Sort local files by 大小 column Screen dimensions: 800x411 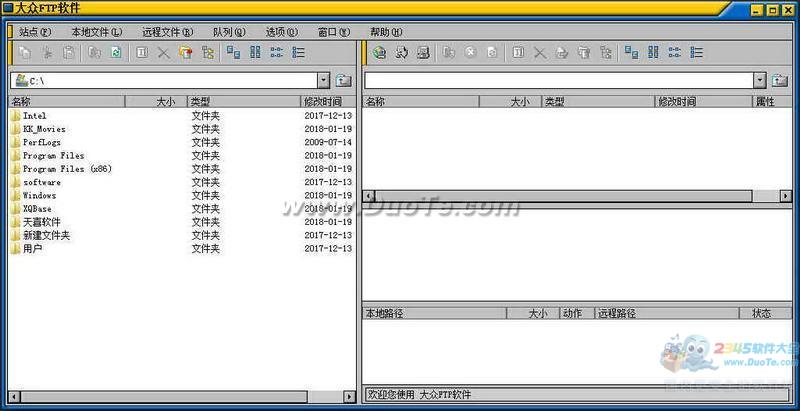[156, 101]
